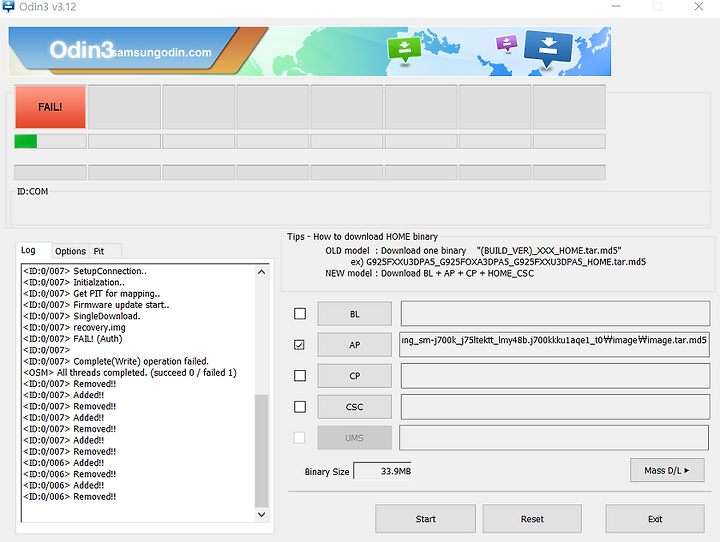Click the purple download icon in banner

point(506,44)
